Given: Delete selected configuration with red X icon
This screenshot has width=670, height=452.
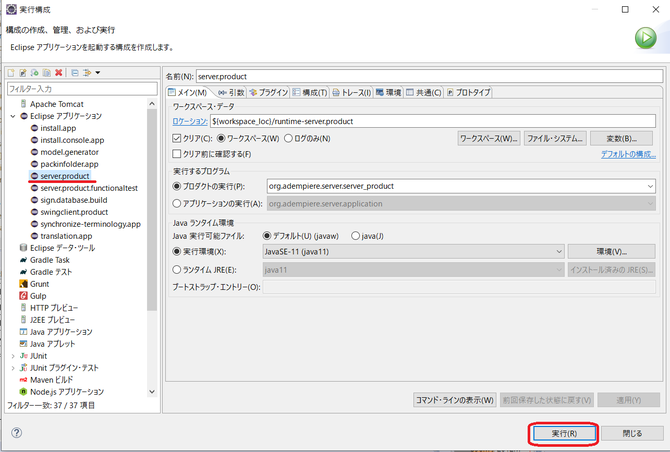Looking at the screenshot, I should [x=59, y=73].
